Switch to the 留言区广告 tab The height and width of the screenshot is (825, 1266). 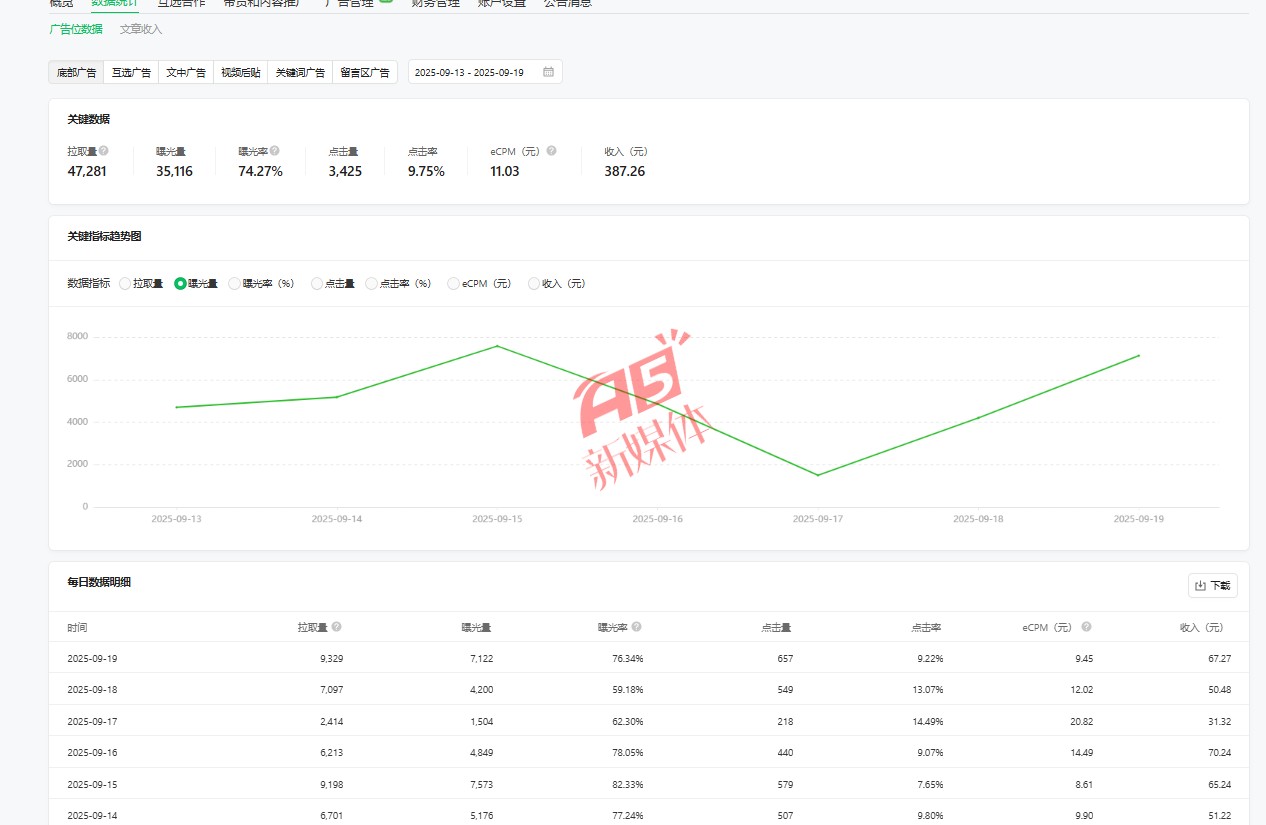(x=365, y=72)
